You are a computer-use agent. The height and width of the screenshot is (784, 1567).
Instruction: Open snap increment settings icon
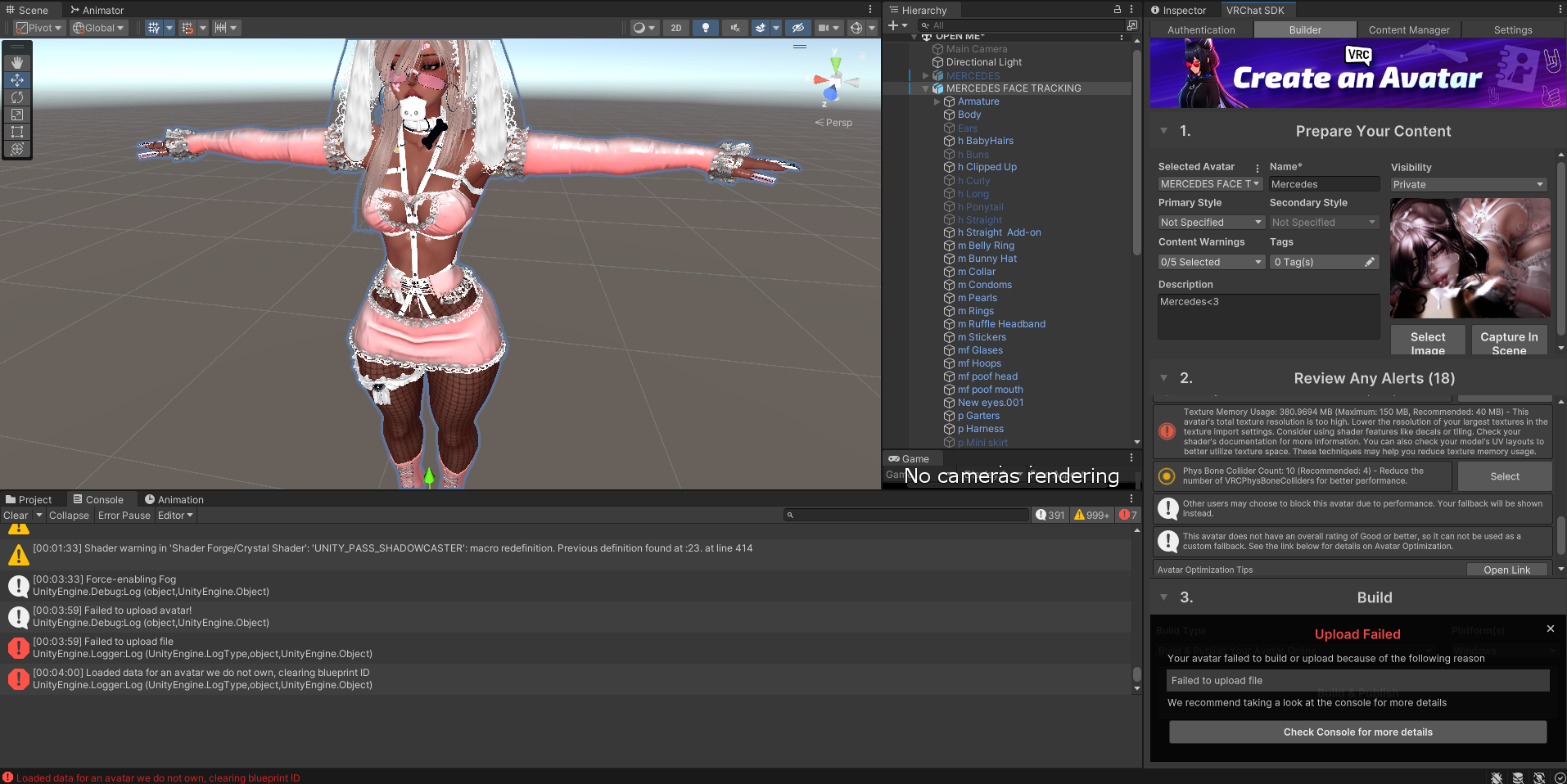(x=220, y=28)
